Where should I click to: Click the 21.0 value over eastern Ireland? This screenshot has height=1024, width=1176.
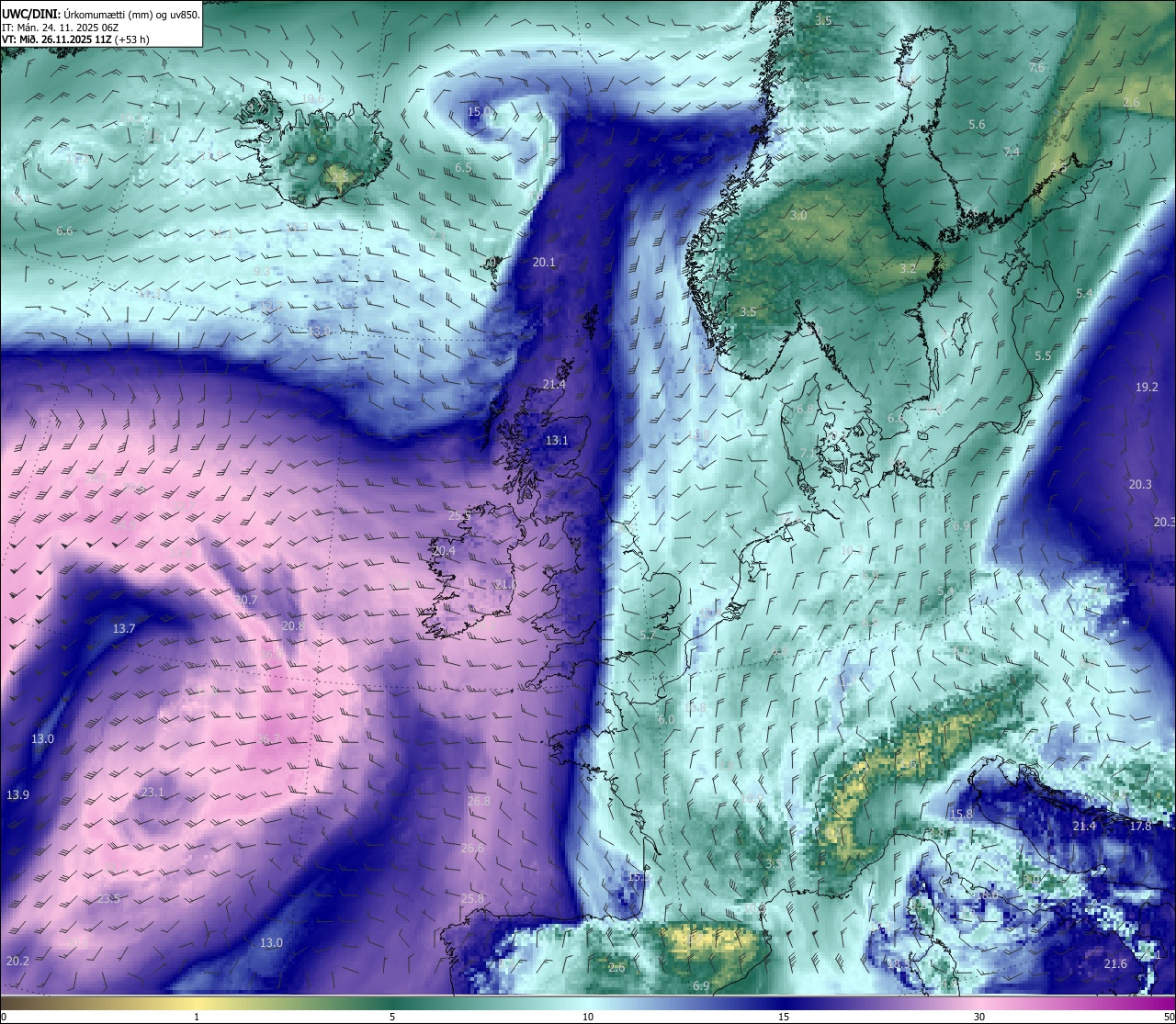(x=505, y=585)
